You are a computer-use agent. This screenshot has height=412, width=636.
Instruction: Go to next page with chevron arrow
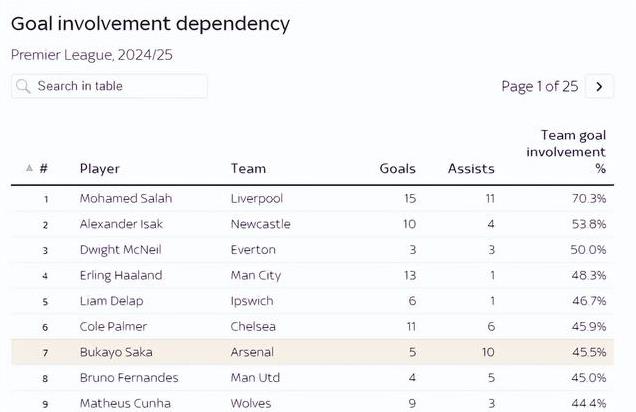(599, 86)
